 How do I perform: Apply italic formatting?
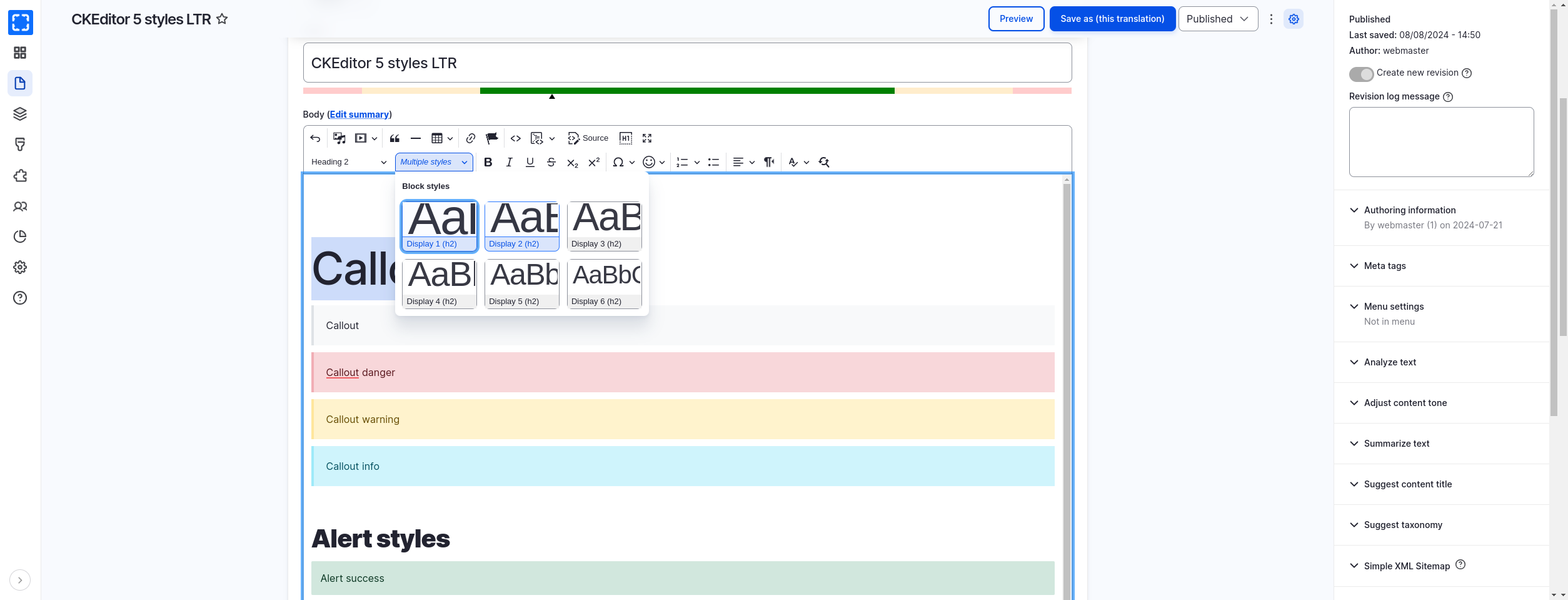[x=510, y=162]
